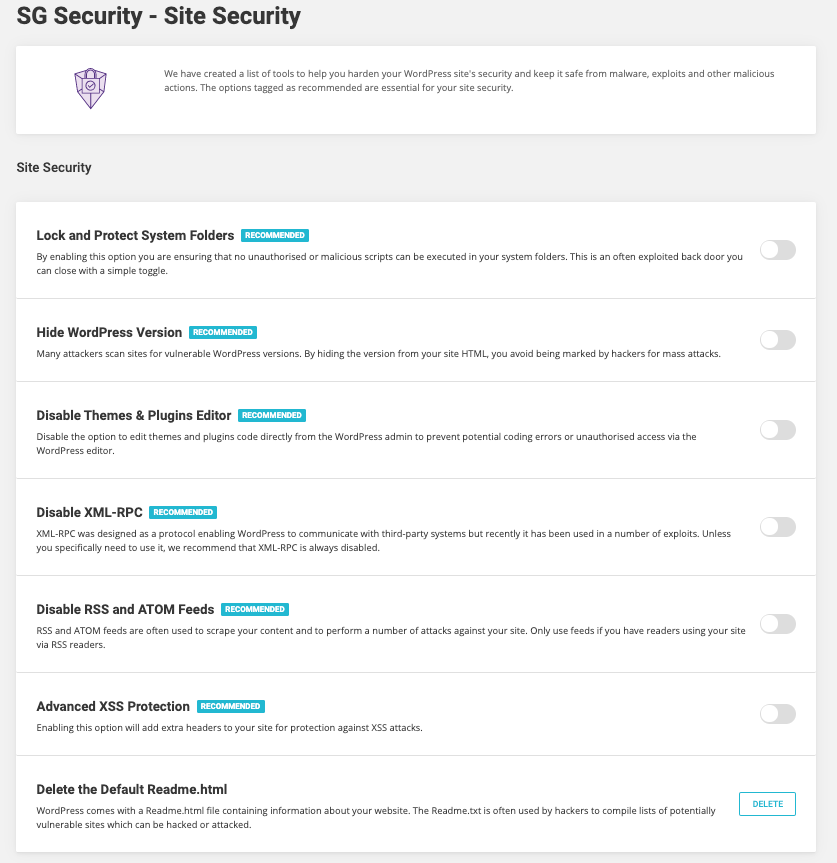Click the Site Security section heading
The image size is (837, 863).
54,168
